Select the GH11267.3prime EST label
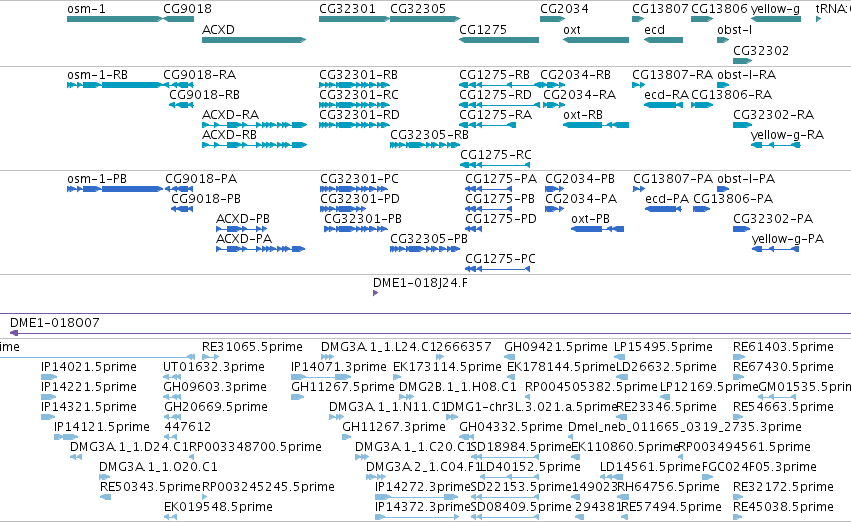851x522 pixels. coord(393,427)
